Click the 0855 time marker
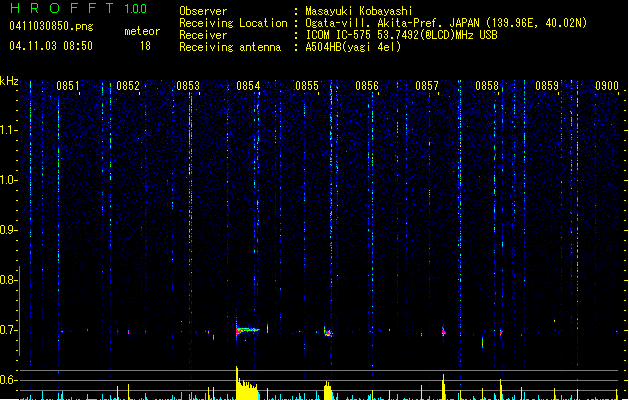This screenshot has height=400, width=629. pos(307,86)
